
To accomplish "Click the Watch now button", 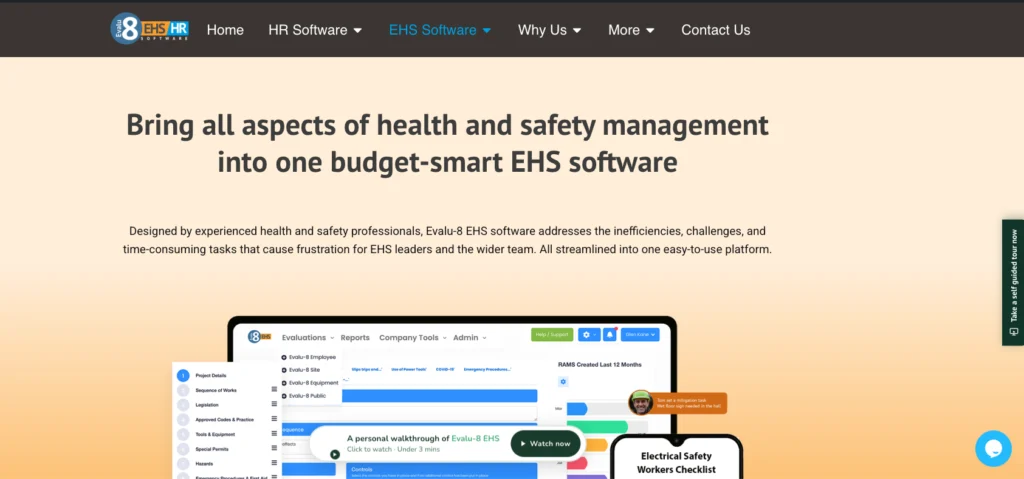I will (545, 444).
